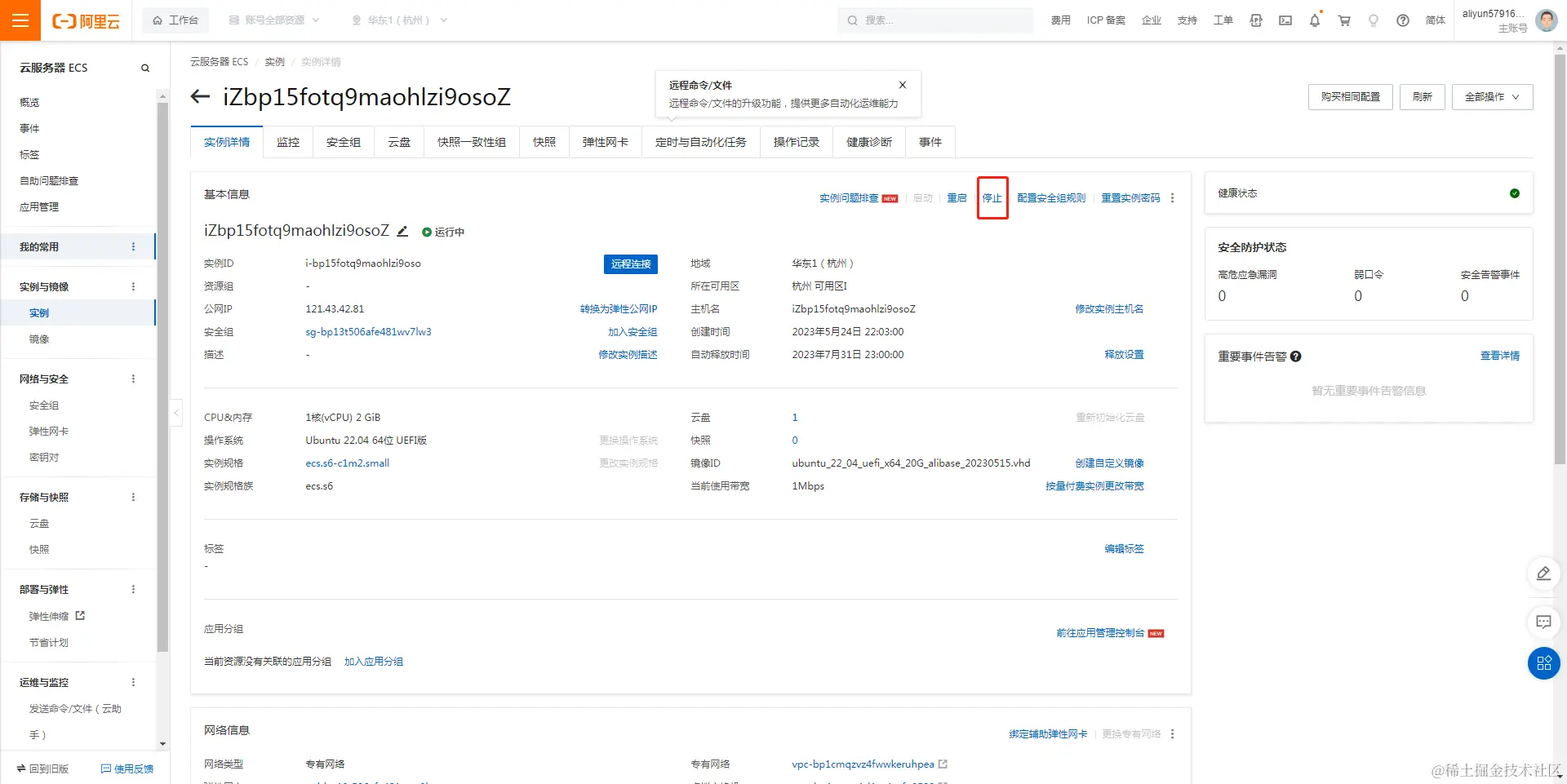The width and height of the screenshot is (1567, 784).
Task: Open the kebab menu beside 实例与镜像
Action: click(134, 287)
